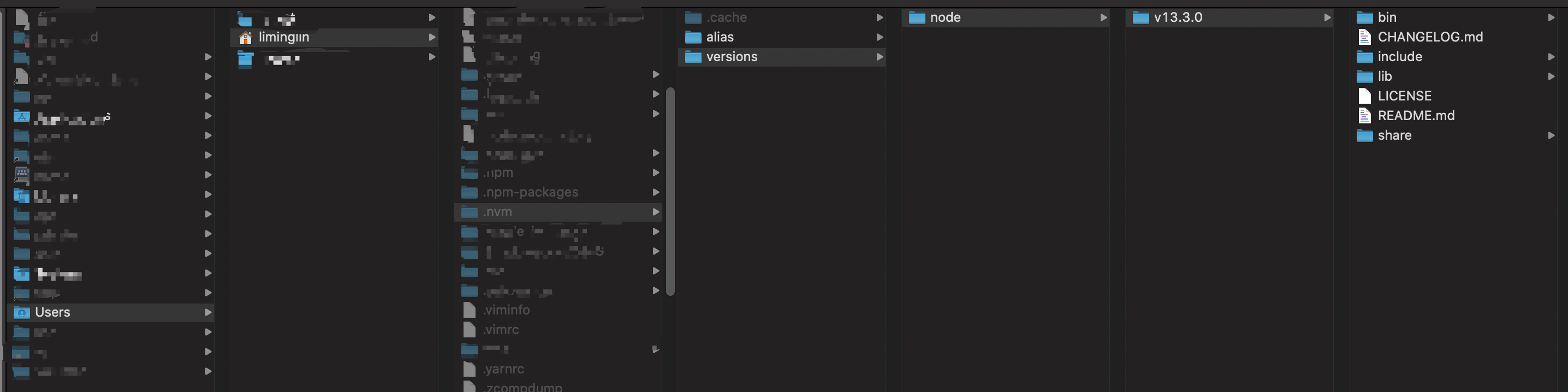Viewport: 1568px width, 392px height.
Task: Click the limingiin home folder icon
Action: [245, 38]
